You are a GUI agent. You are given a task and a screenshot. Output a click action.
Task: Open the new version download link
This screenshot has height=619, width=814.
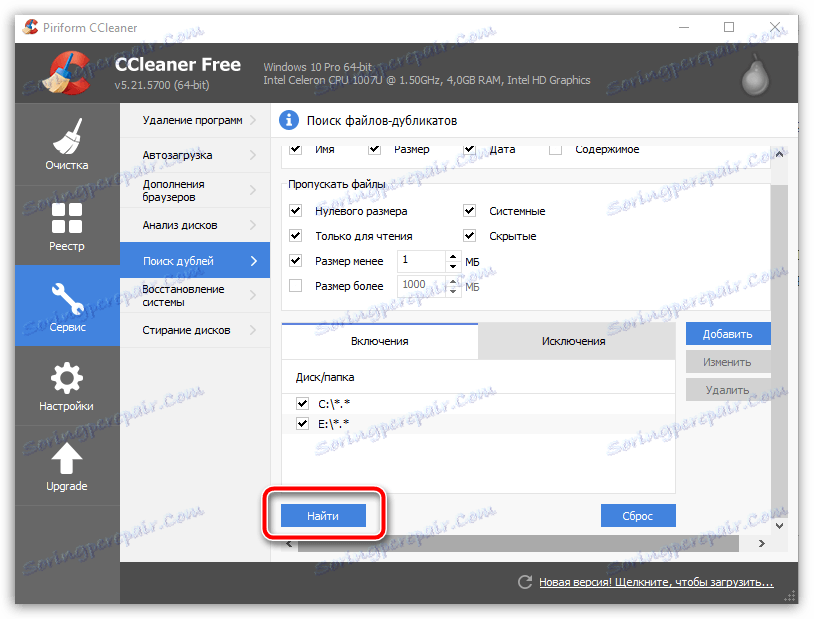click(x=656, y=582)
